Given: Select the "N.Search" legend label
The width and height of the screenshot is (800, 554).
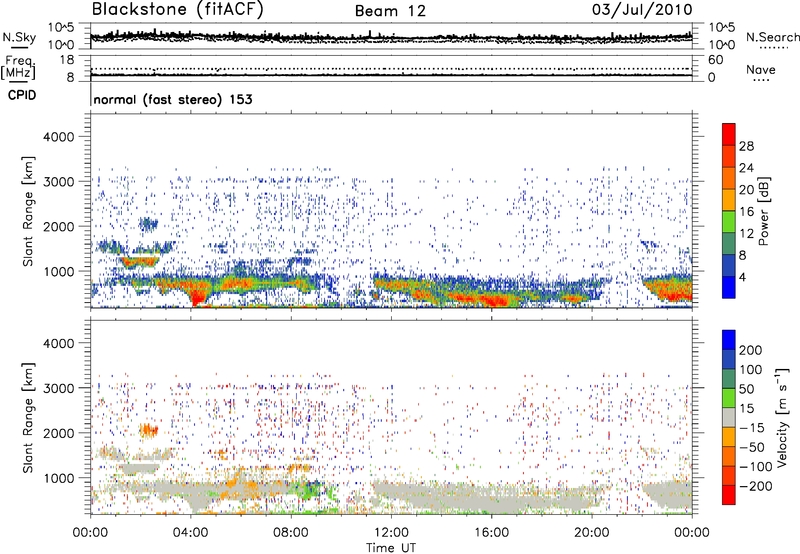Looking at the screenshot, I should (772, 37).
